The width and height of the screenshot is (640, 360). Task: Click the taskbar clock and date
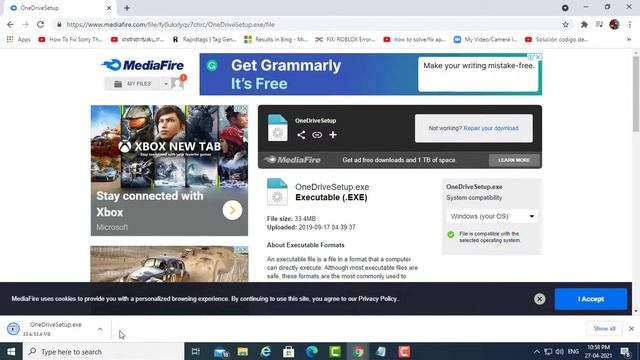[598, 351]
